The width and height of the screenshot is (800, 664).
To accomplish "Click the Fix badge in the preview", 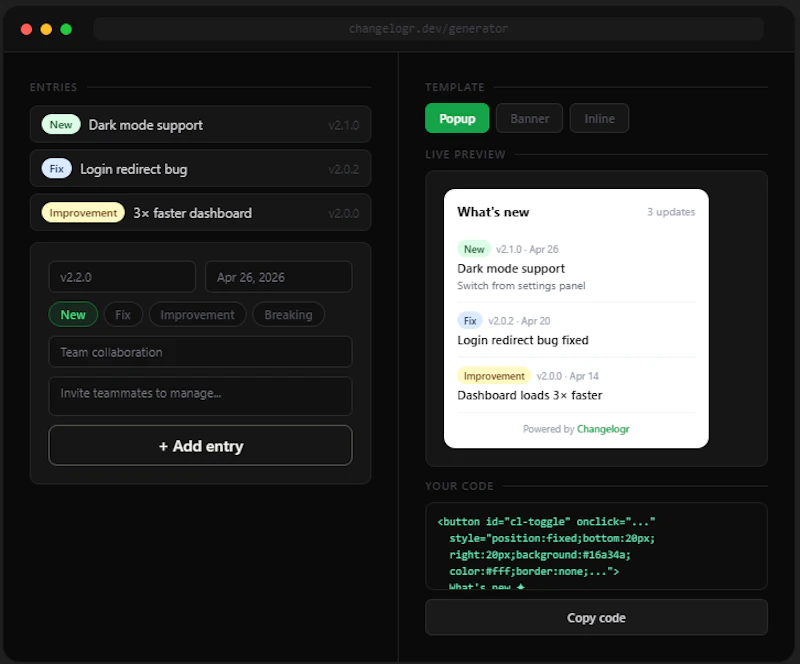I will (x=470, y=321).
